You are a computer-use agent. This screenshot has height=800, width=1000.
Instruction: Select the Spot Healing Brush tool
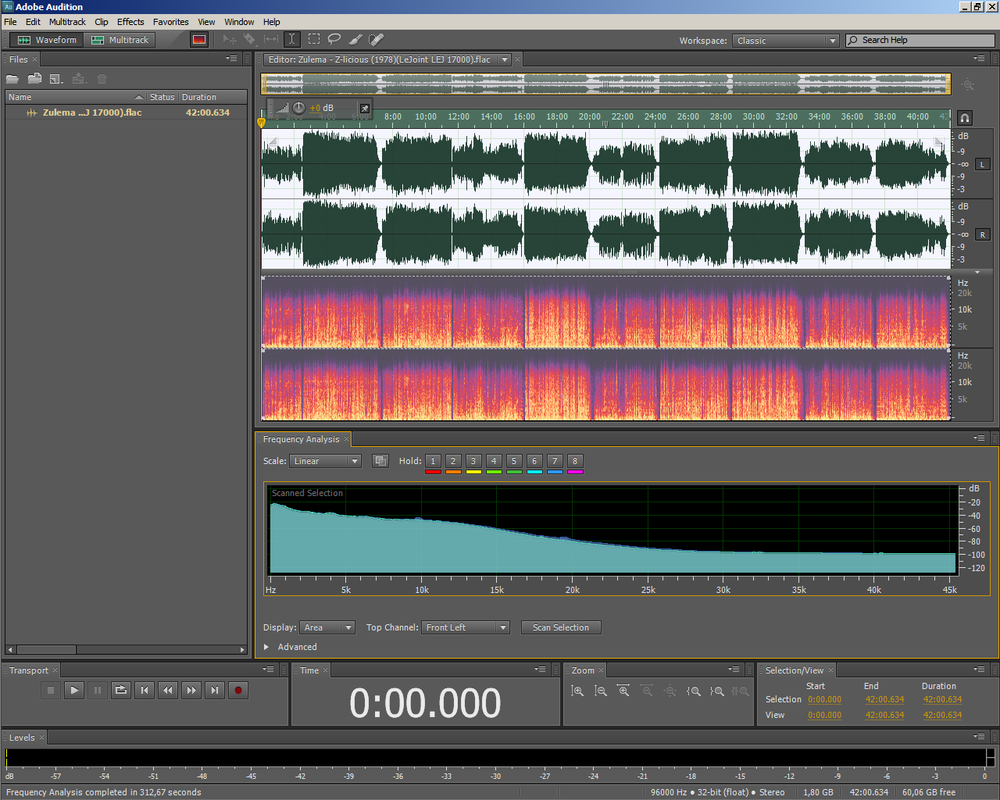pyautogui.click(x=376, y=40)
